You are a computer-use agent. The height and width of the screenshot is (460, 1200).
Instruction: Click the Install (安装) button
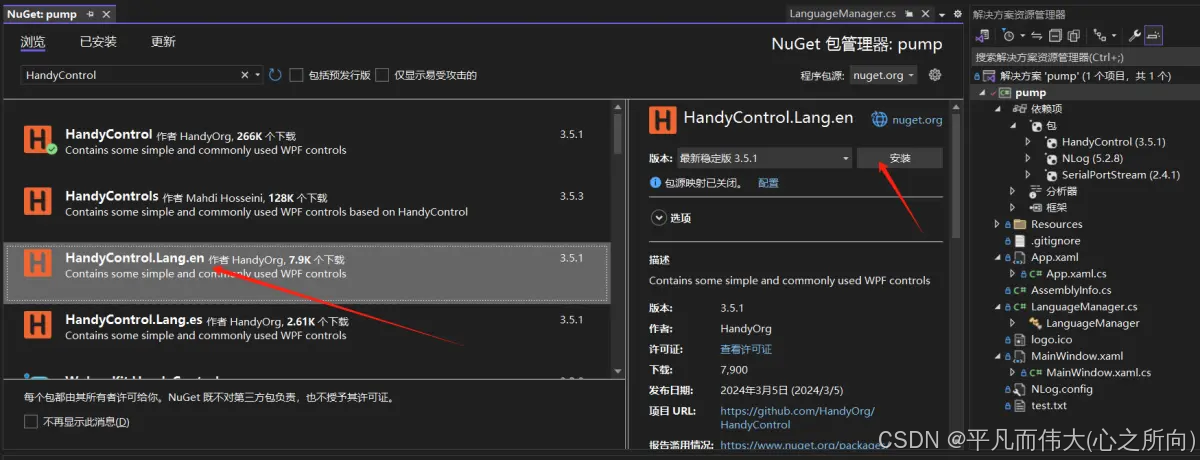tap(900, 158)
